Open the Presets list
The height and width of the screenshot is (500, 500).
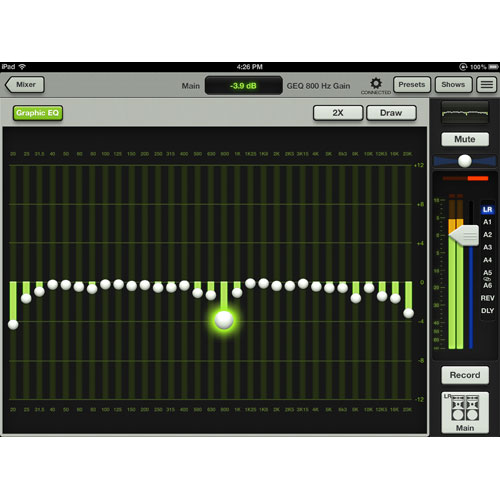pos(412,85)
